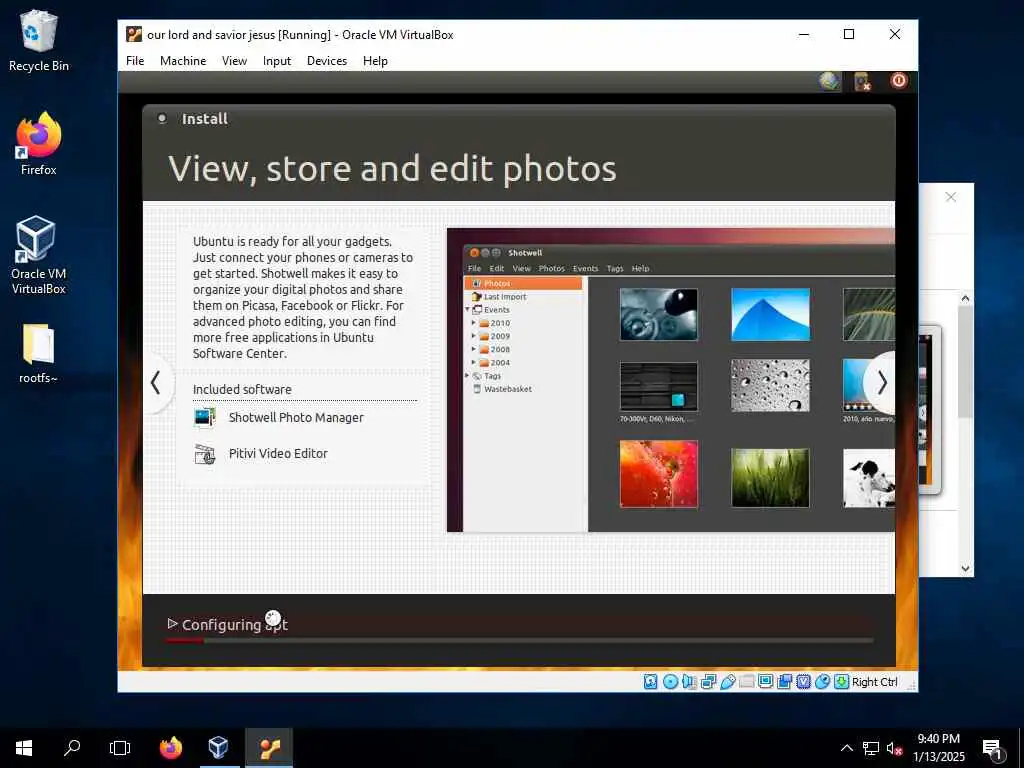Click the scrollbar thumb in the background window

(965, 362)
